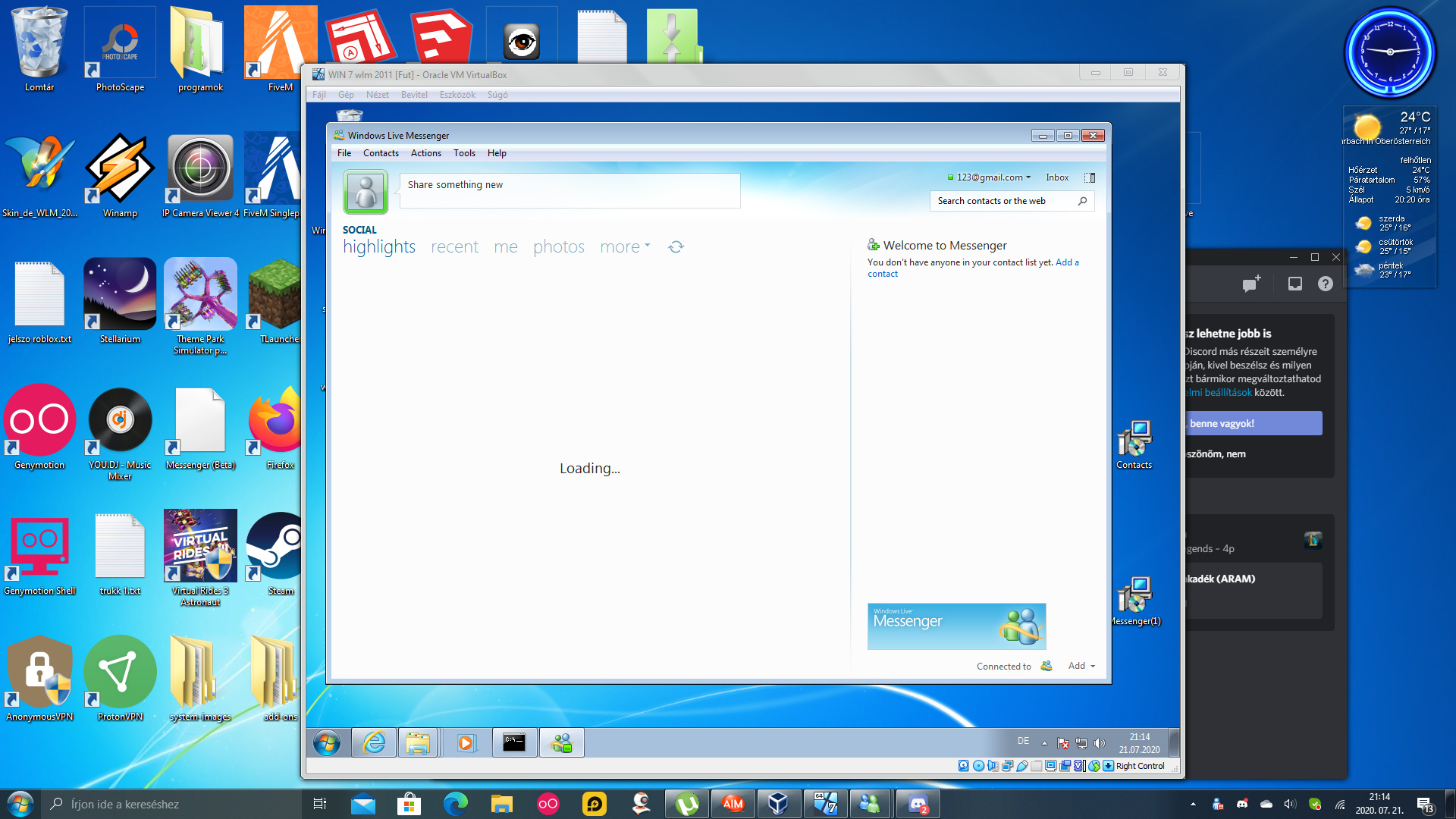Open Internet Explorer in guest taskbar
Screen dimensions: 1456x819
374,742
